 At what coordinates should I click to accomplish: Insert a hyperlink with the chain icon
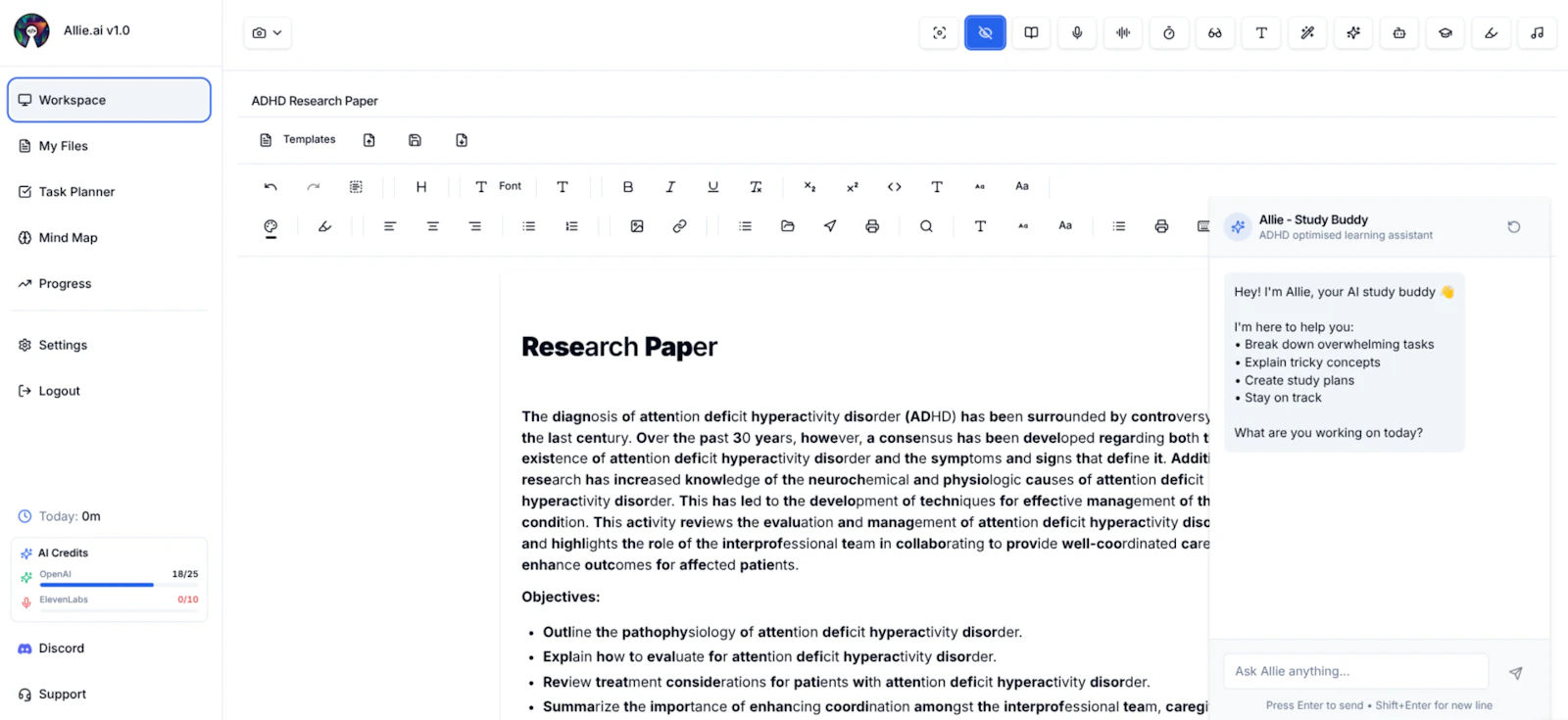pyautogui.click(x=679, y=226)
